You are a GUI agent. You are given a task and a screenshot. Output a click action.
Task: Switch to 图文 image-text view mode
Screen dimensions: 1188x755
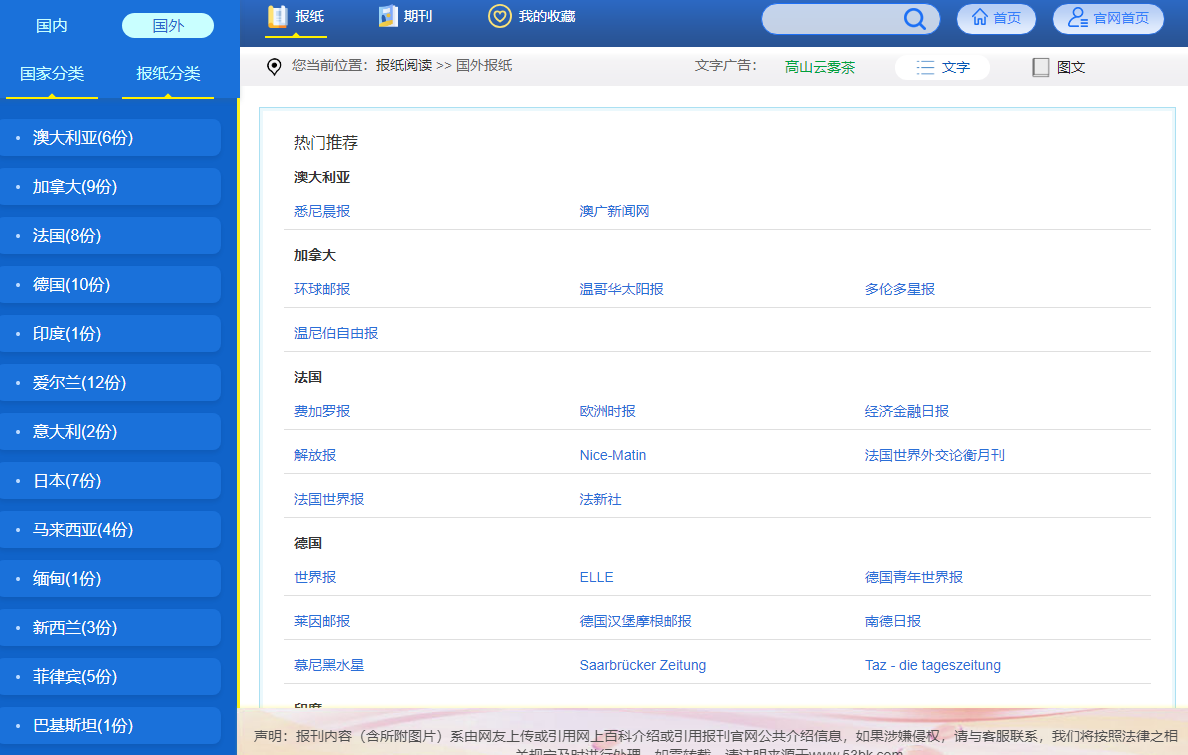click(x=1058, y=67)
